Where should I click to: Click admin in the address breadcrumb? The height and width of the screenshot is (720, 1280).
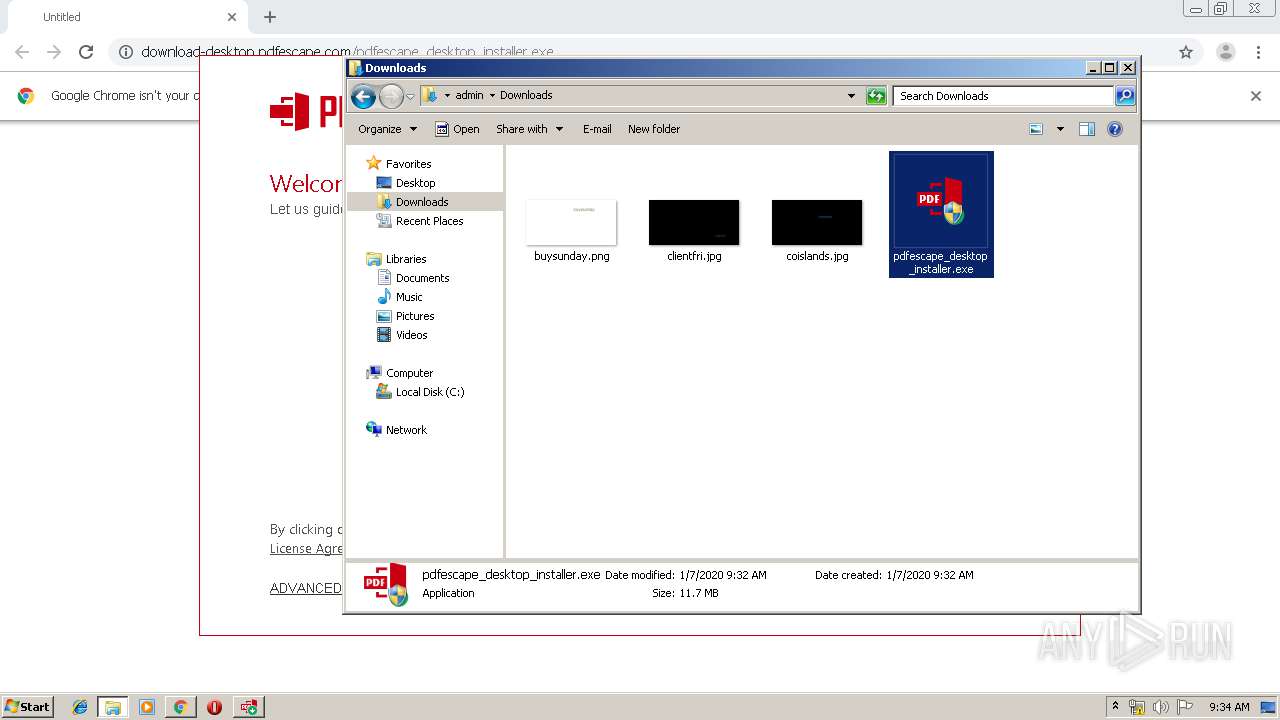coord(469,96)
